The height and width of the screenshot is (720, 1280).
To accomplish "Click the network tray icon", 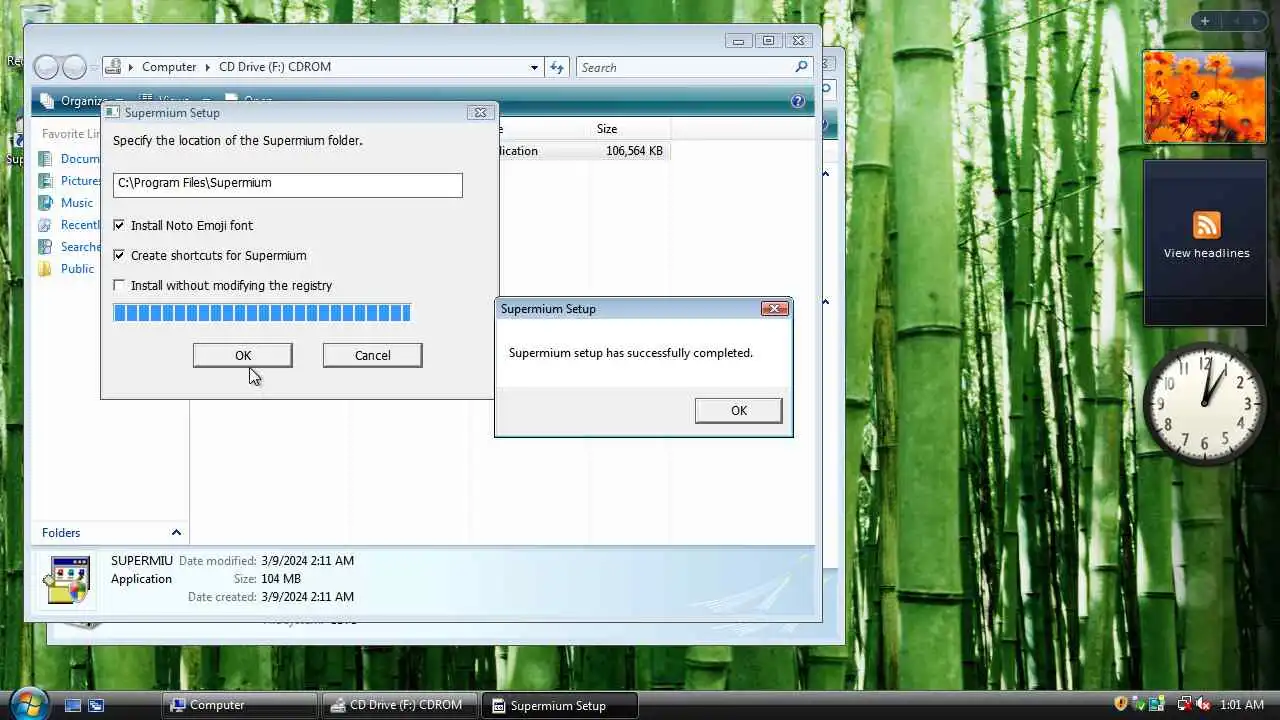I will point(1184,704).
